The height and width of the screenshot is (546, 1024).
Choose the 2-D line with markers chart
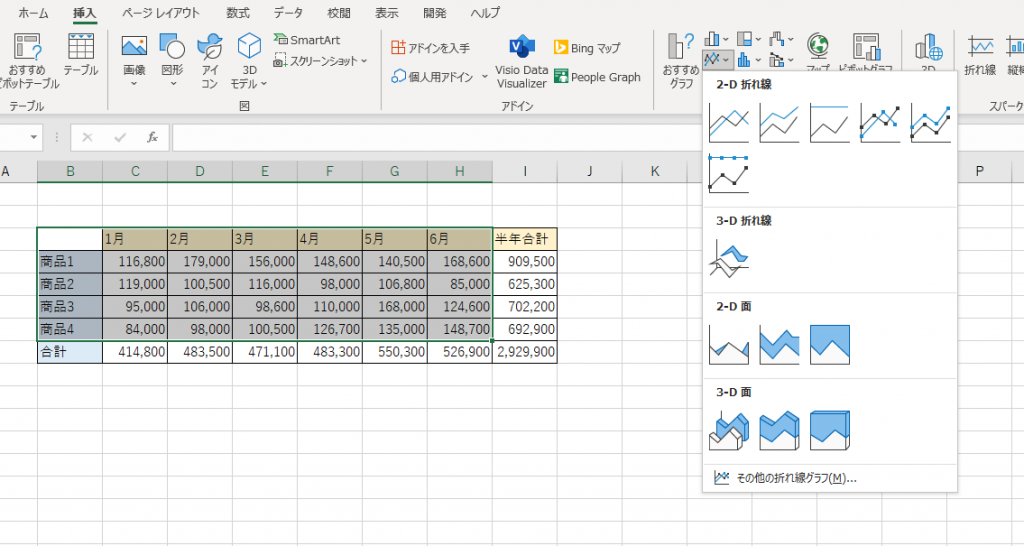880,124
